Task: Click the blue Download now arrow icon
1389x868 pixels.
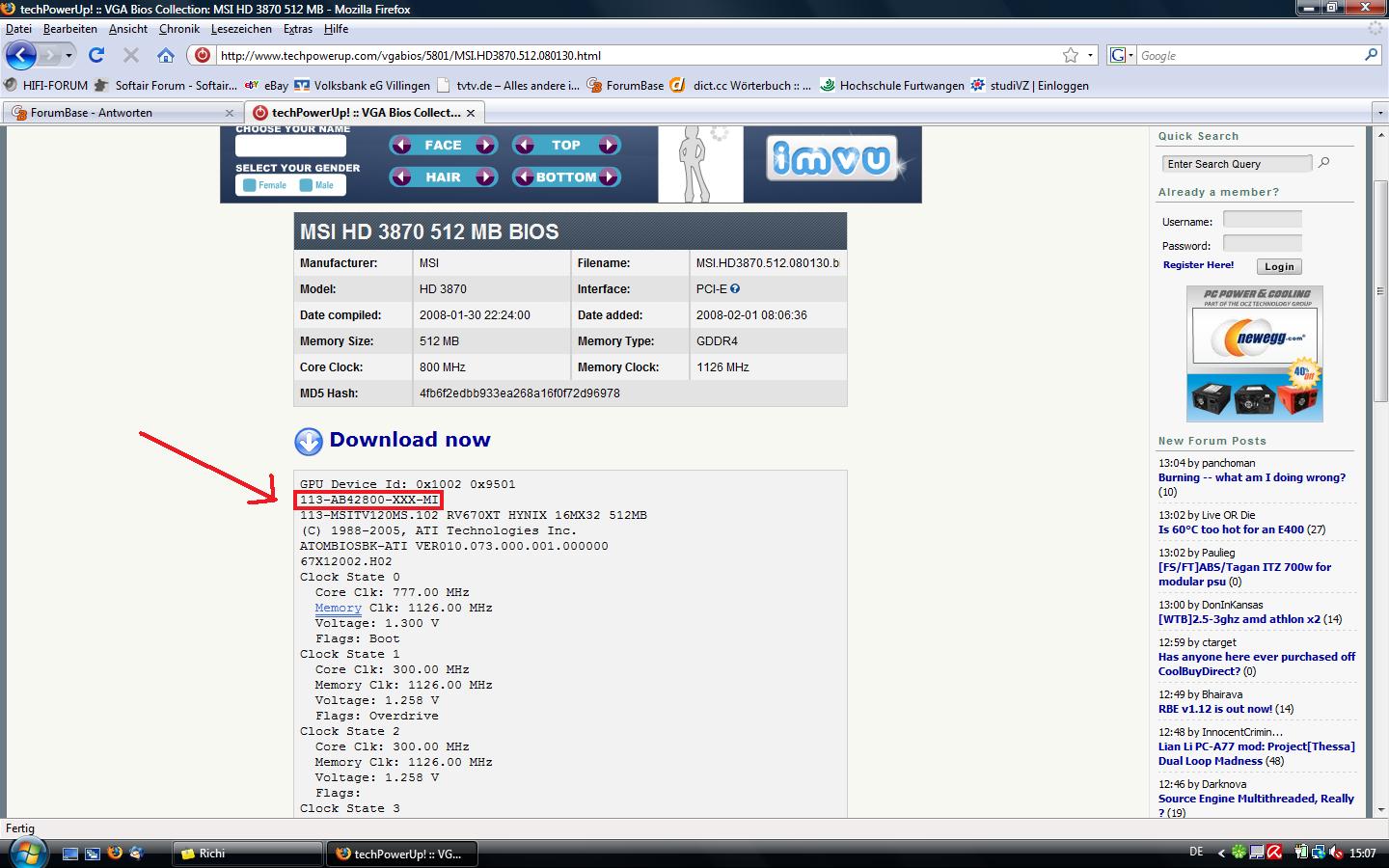Action: pos(309,442)
